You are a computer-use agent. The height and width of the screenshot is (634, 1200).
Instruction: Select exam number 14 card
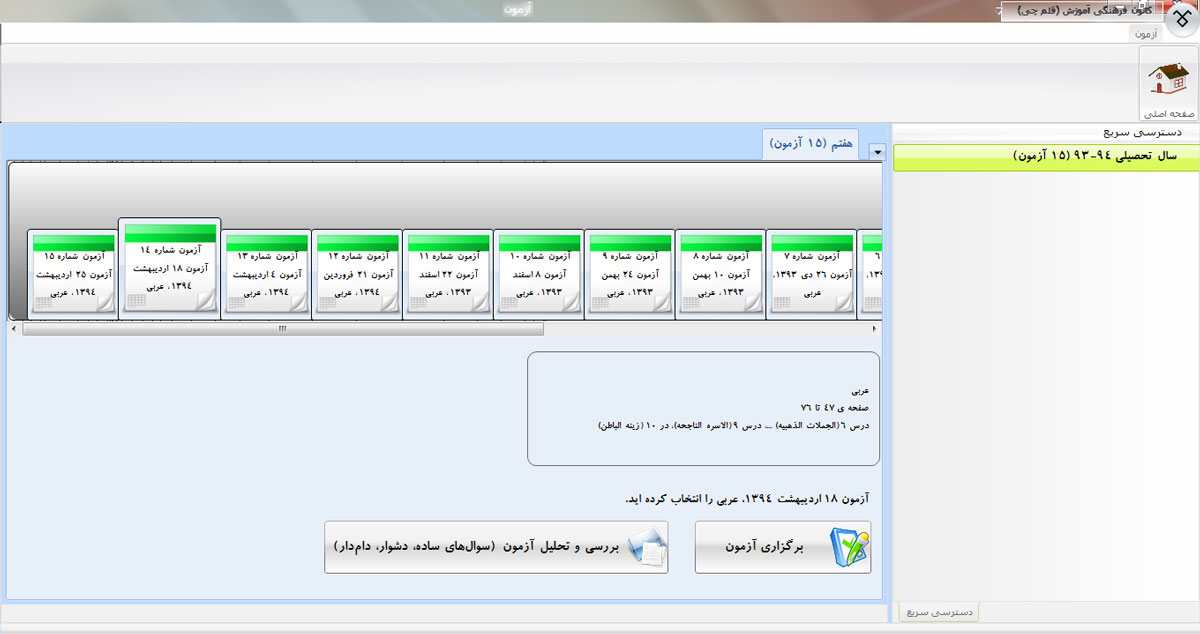[169, 268]
